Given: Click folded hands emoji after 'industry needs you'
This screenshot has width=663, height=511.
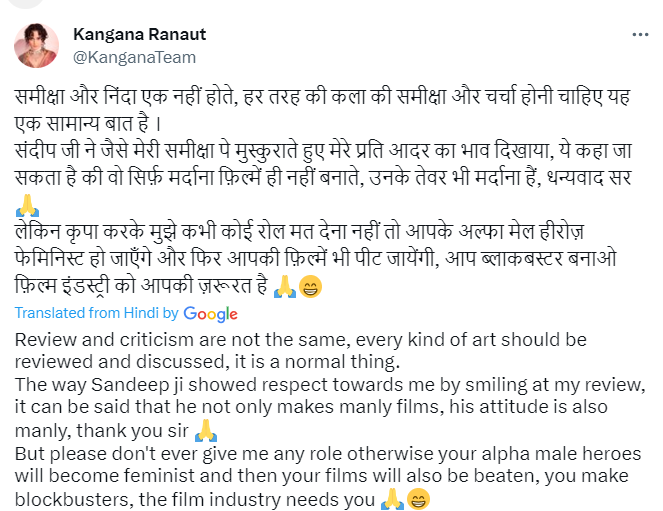Looking at the screenshot, I should tap(392, 500).
